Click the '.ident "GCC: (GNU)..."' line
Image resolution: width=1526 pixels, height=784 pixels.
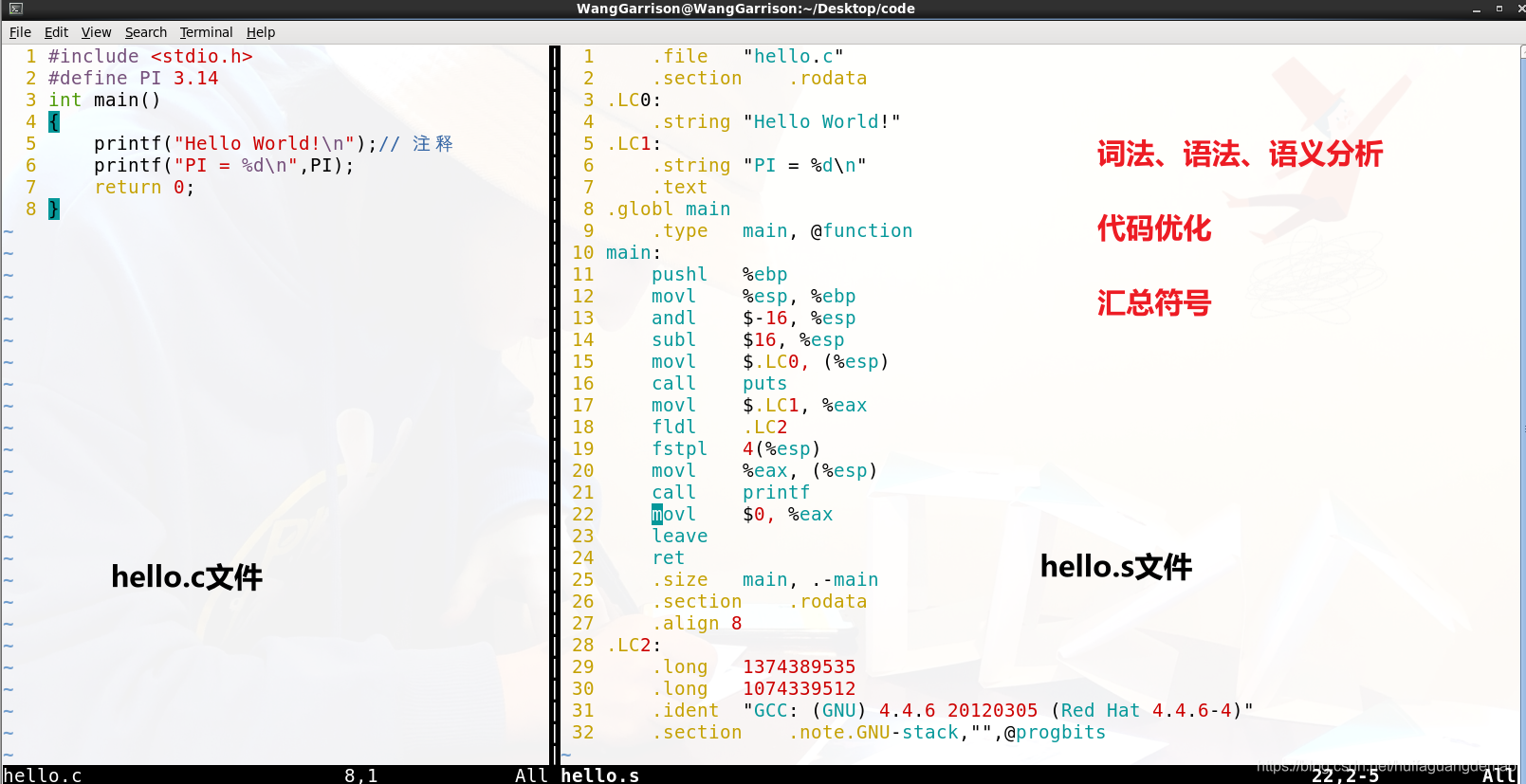pos(952,710)
